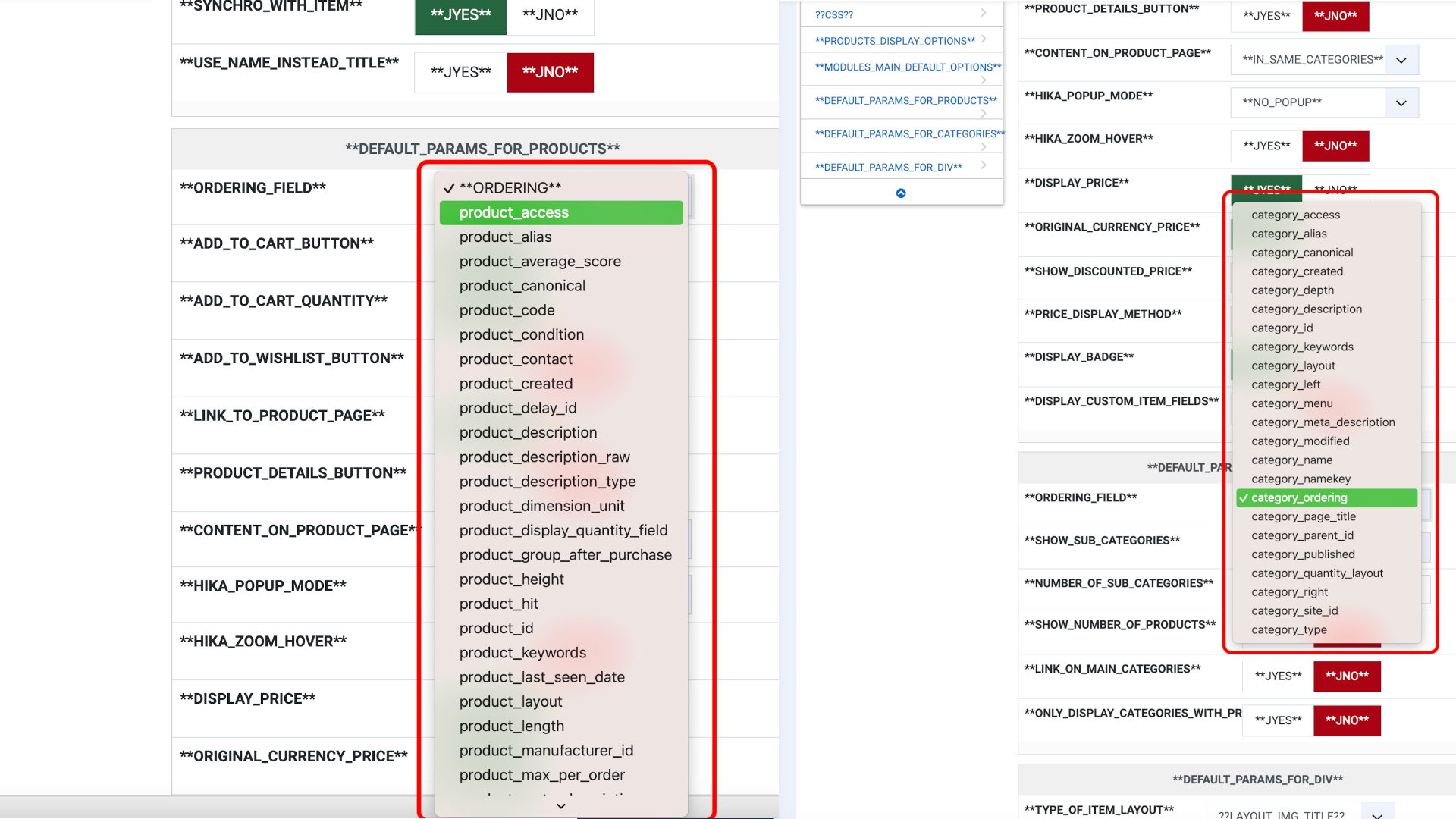Set HIKA_ZOOM_HOVER to JYES on right

click(x=1266, y=146)
